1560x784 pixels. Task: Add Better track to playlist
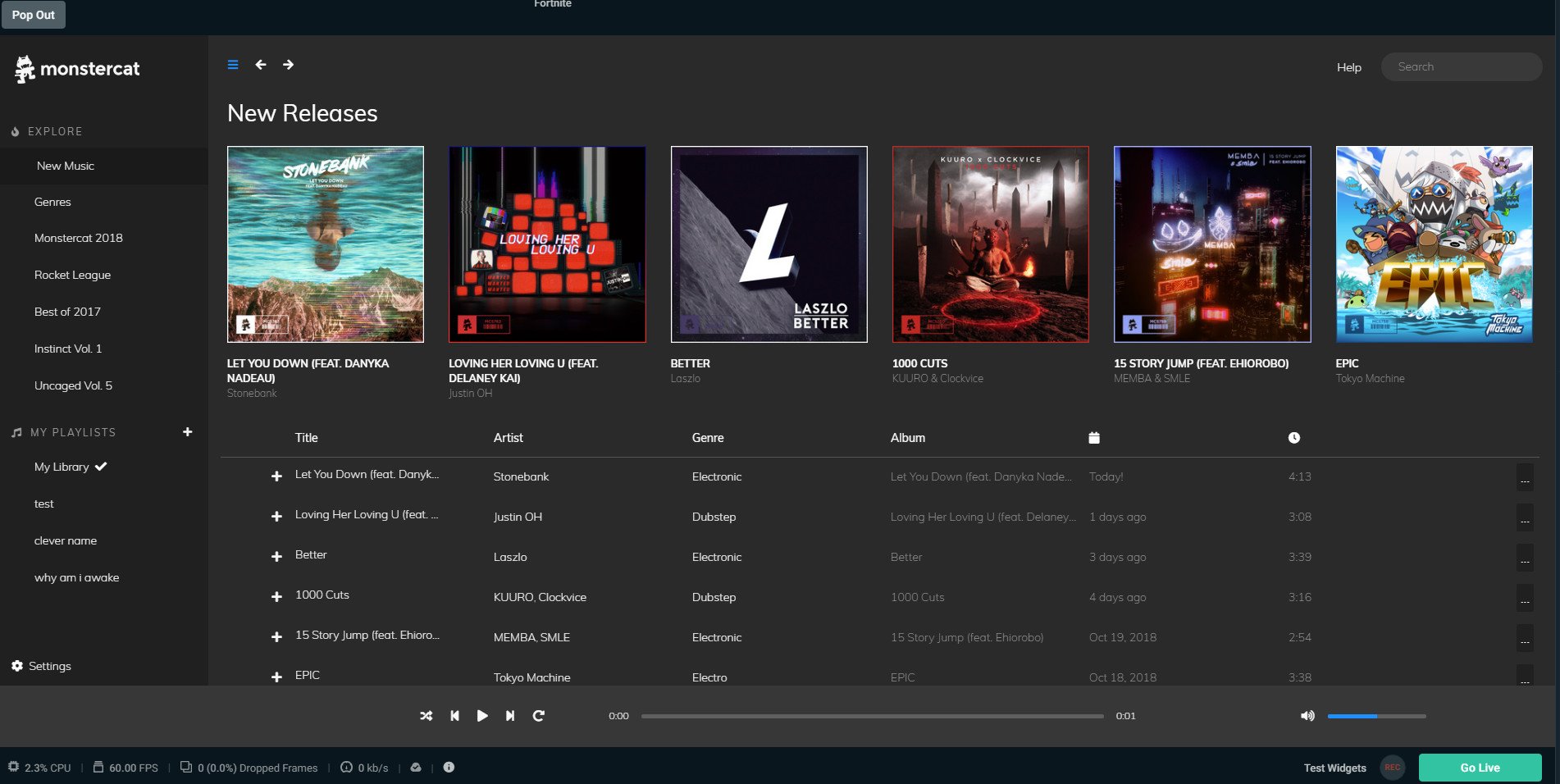coord(276,556)
